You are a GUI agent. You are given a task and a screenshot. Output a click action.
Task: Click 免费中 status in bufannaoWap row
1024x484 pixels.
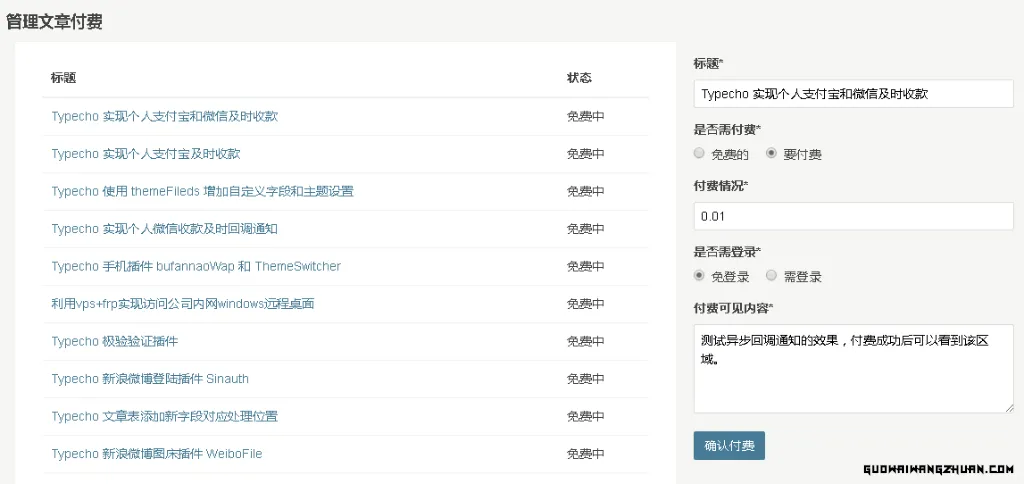click(x=585, y=266)
